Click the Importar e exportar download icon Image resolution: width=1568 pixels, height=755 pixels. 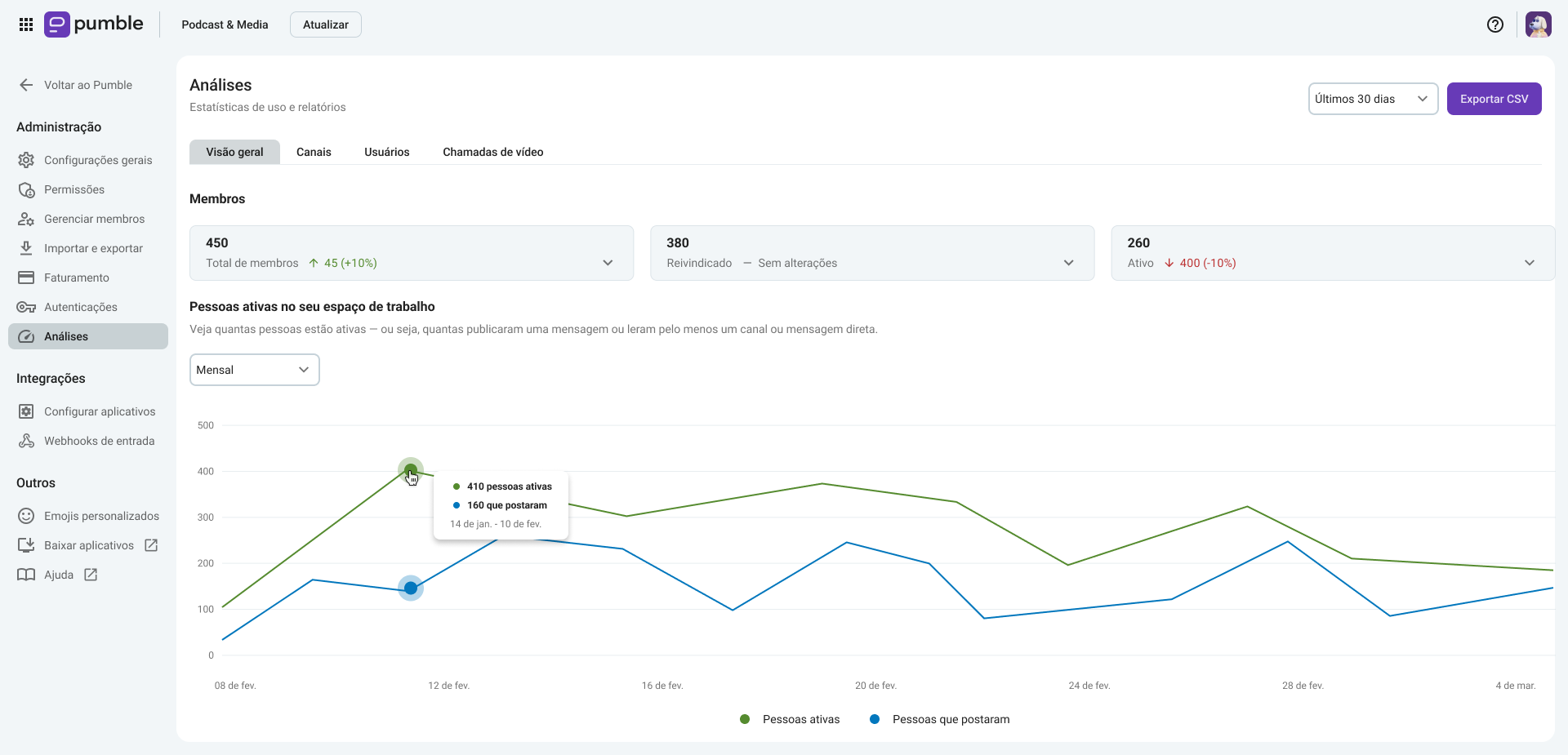coord(26,248)
